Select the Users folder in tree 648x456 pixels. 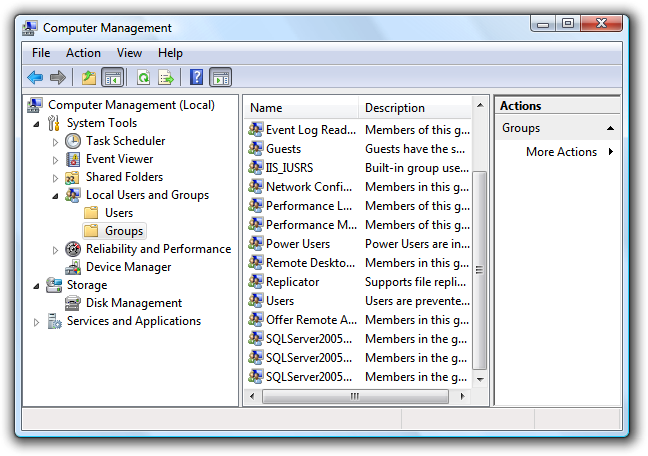109,213
